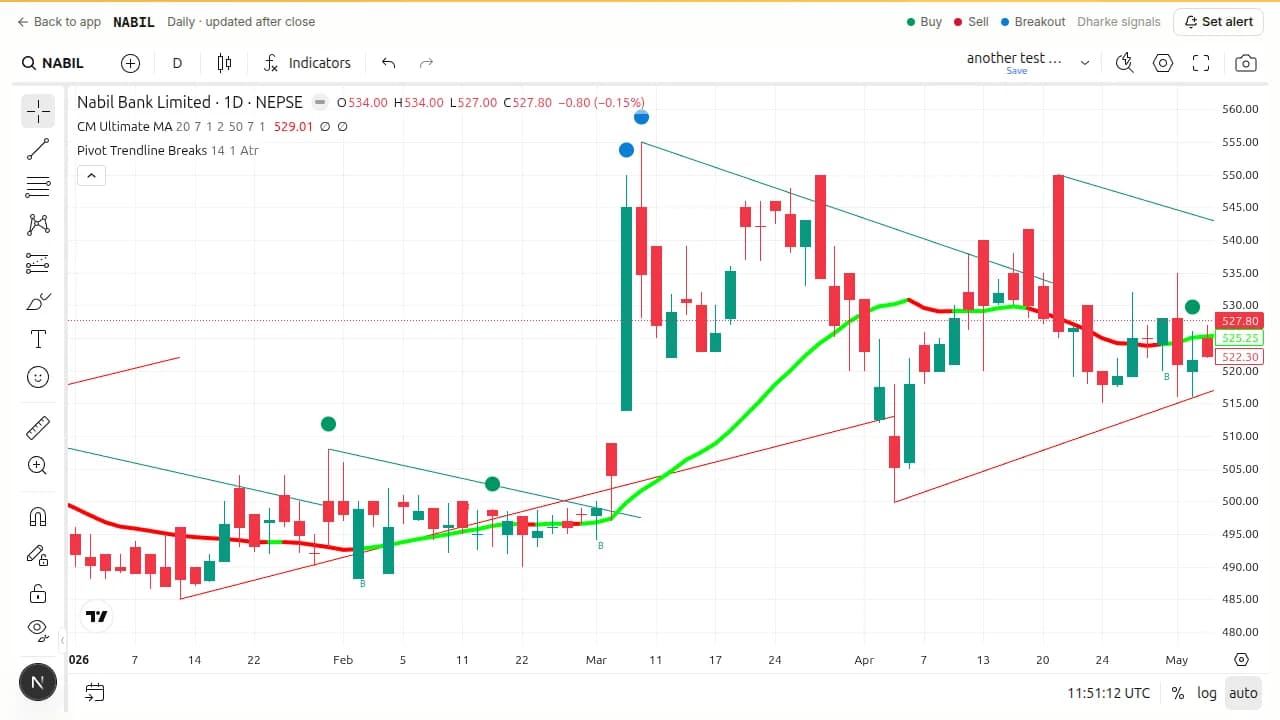The height and width of the screenshot is (720, 1280).
Task: Open the chart settings hexagon icon
Action: [x=1163, y=63]
